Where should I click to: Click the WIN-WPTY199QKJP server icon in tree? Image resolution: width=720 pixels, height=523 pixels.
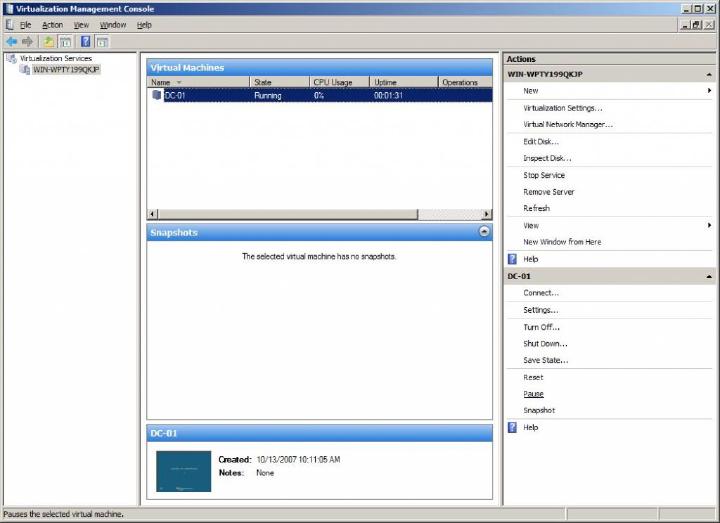[x=25, y=70]
